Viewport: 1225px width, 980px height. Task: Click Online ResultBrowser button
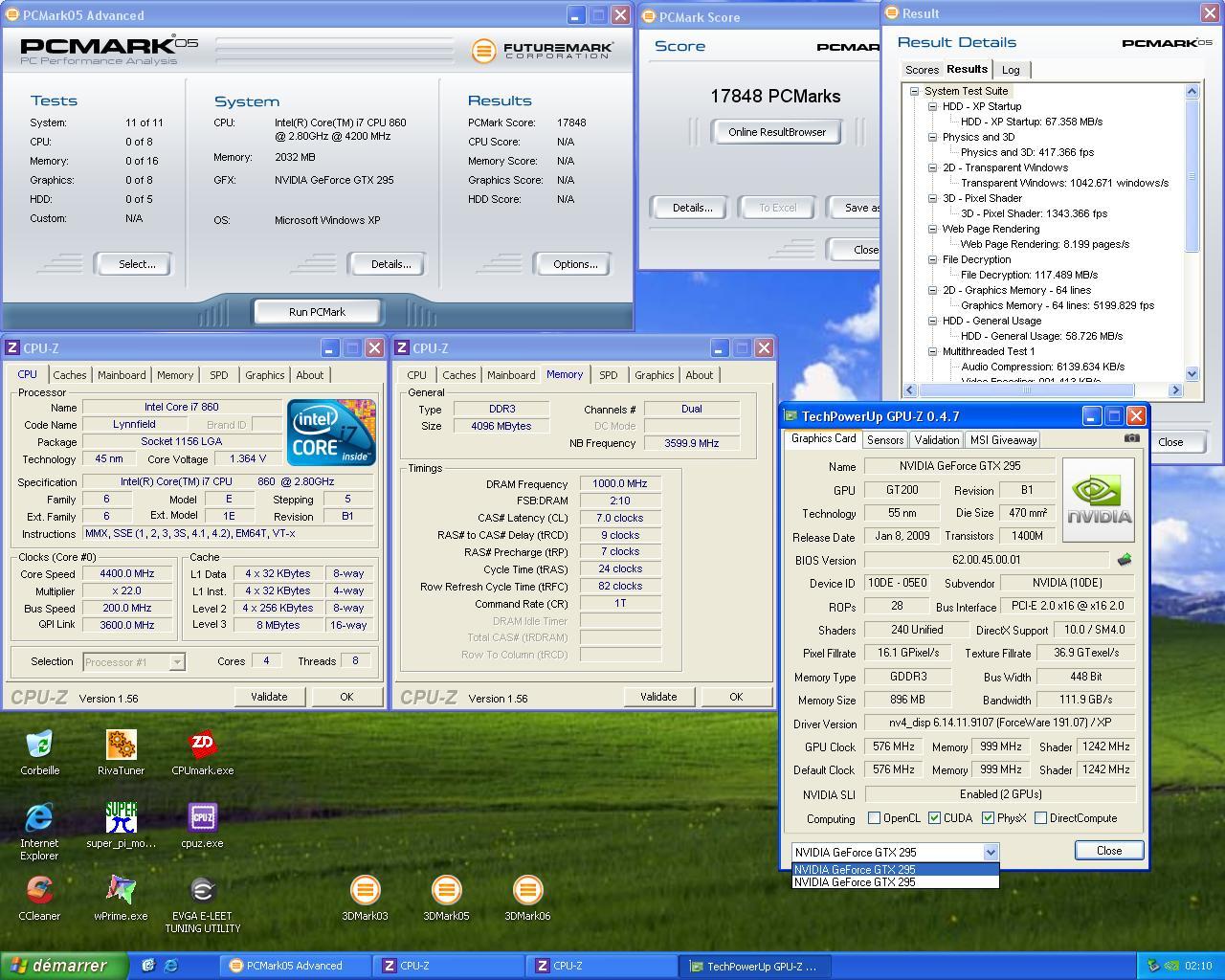click(777, 132)
